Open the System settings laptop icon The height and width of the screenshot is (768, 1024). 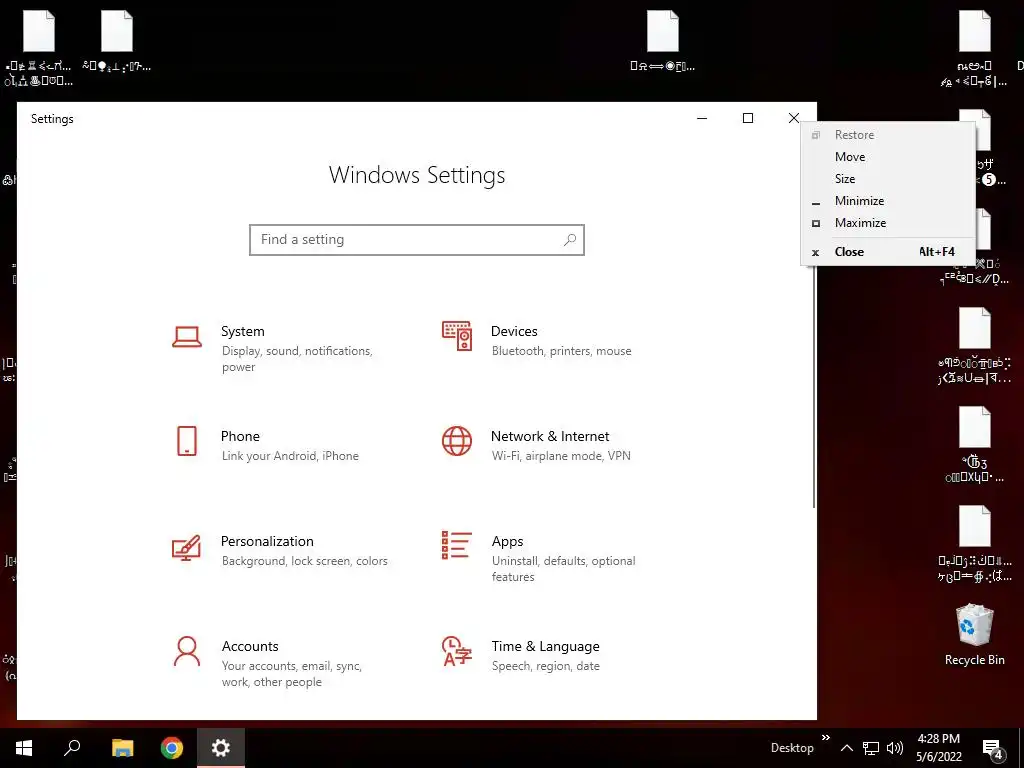coord(187,336)
